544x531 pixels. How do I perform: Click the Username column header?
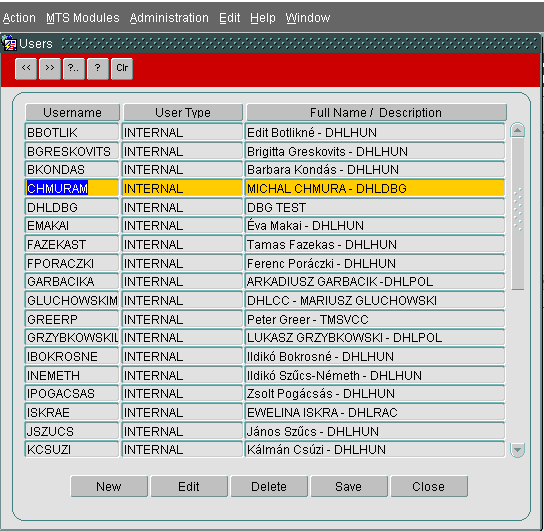pyautogui.click(x=72, y=112)
